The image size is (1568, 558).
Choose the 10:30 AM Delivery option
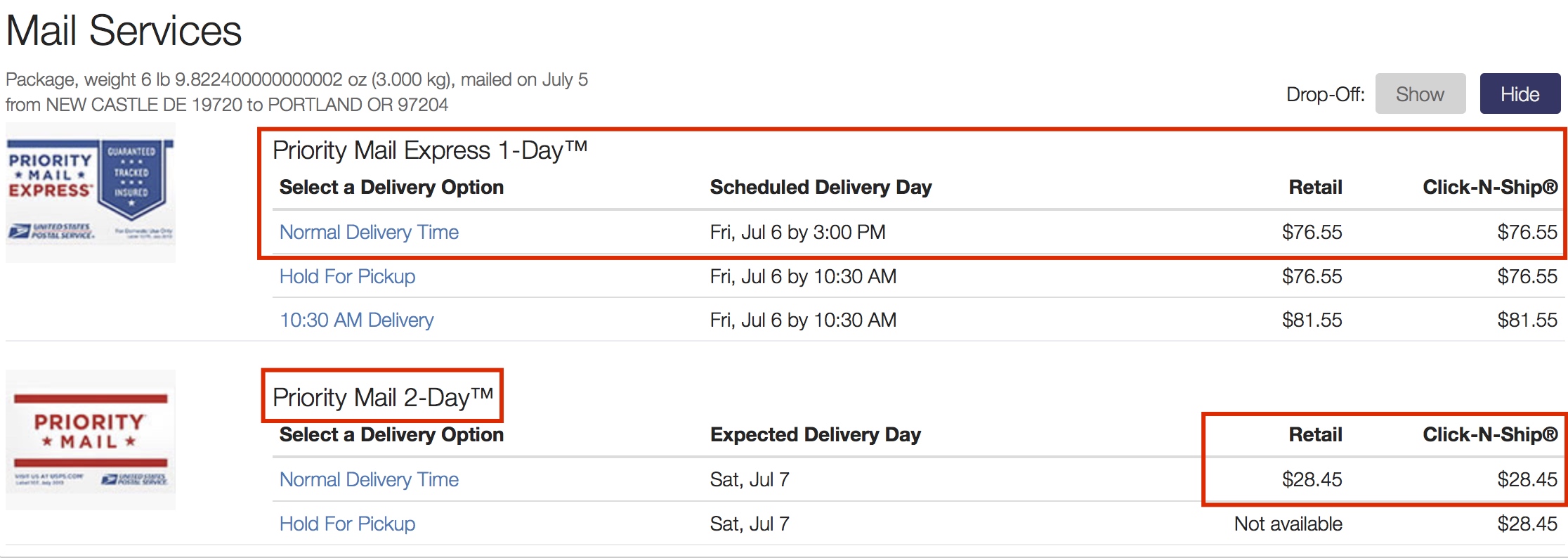point(357,320)
